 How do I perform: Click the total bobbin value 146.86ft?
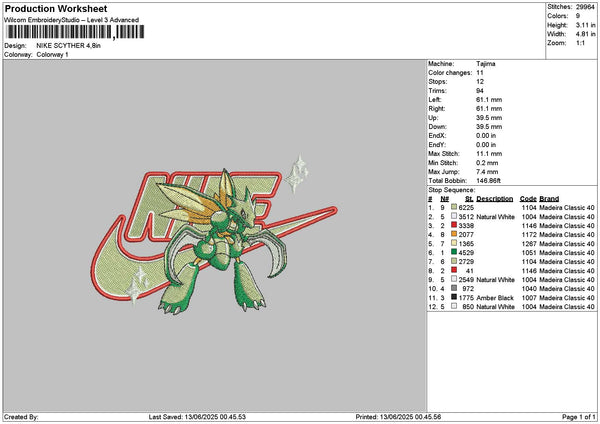[x=488, y=181]
